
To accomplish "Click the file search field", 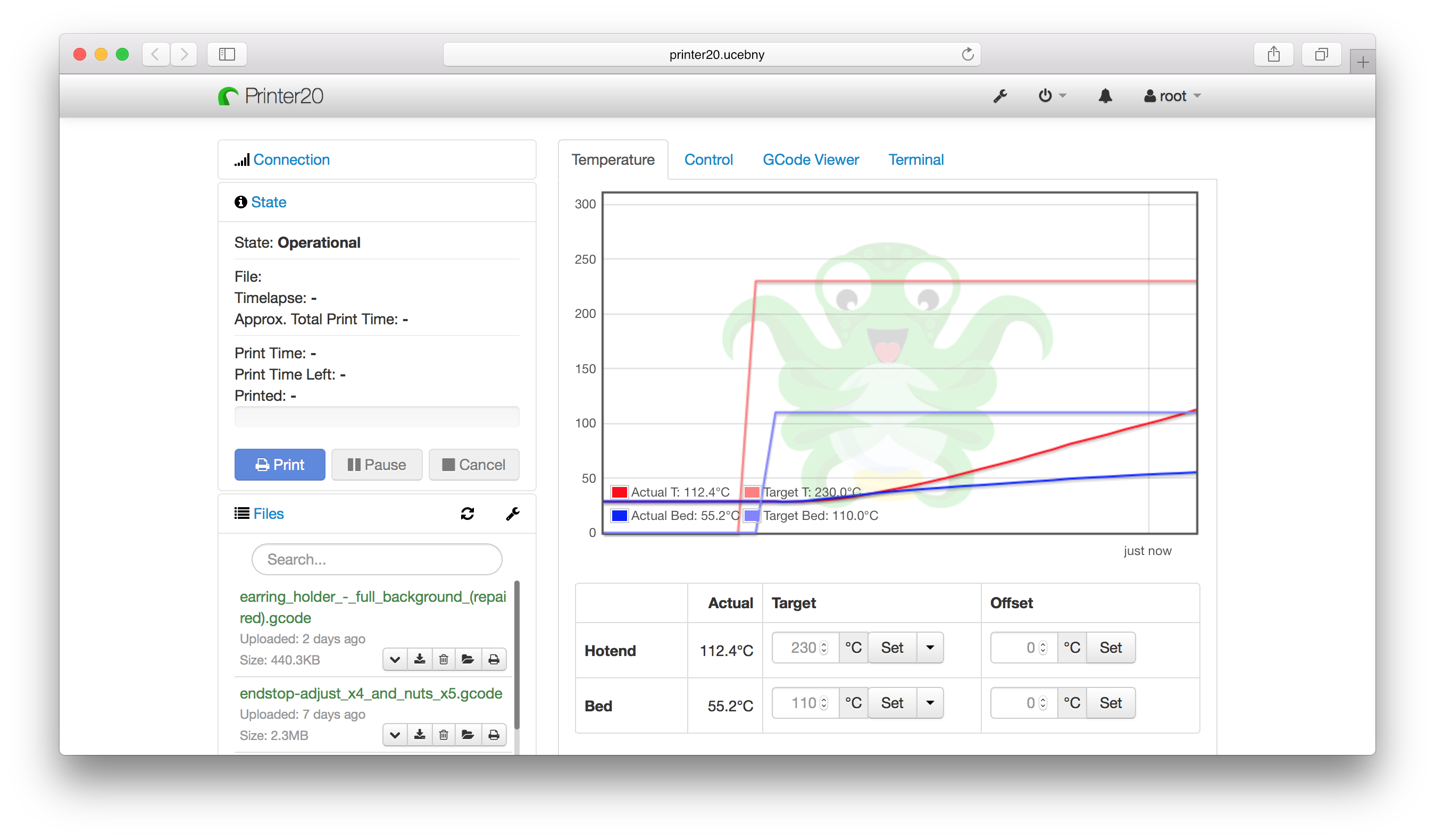I will click(x=377, y=559).
